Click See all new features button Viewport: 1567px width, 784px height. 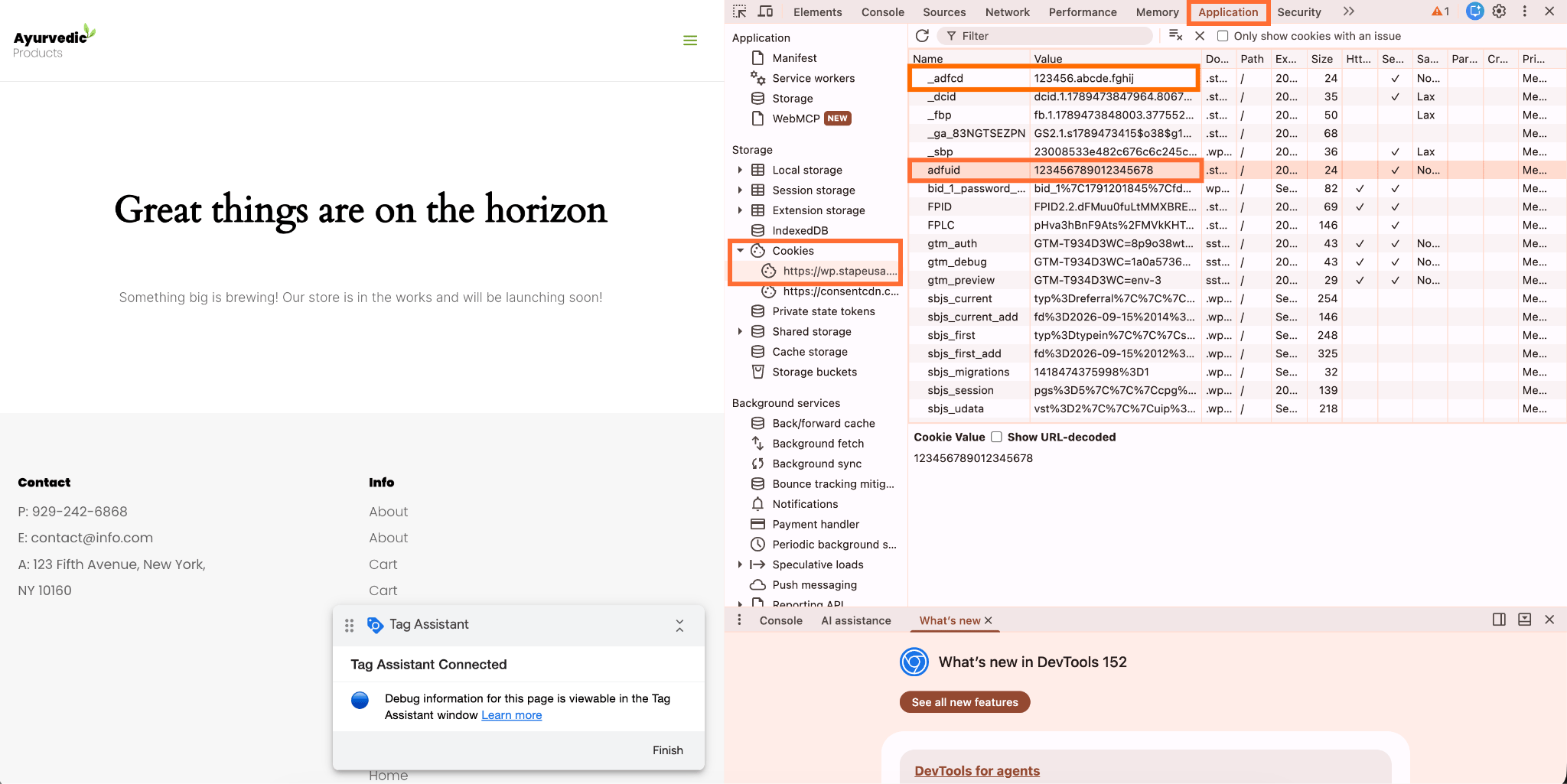click(965, 702)
